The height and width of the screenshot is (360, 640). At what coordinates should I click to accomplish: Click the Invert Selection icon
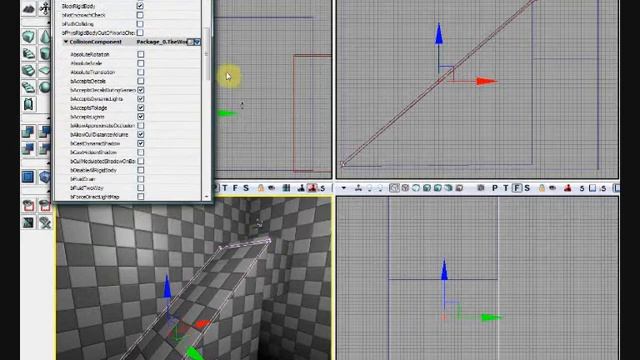coord(29,222)
